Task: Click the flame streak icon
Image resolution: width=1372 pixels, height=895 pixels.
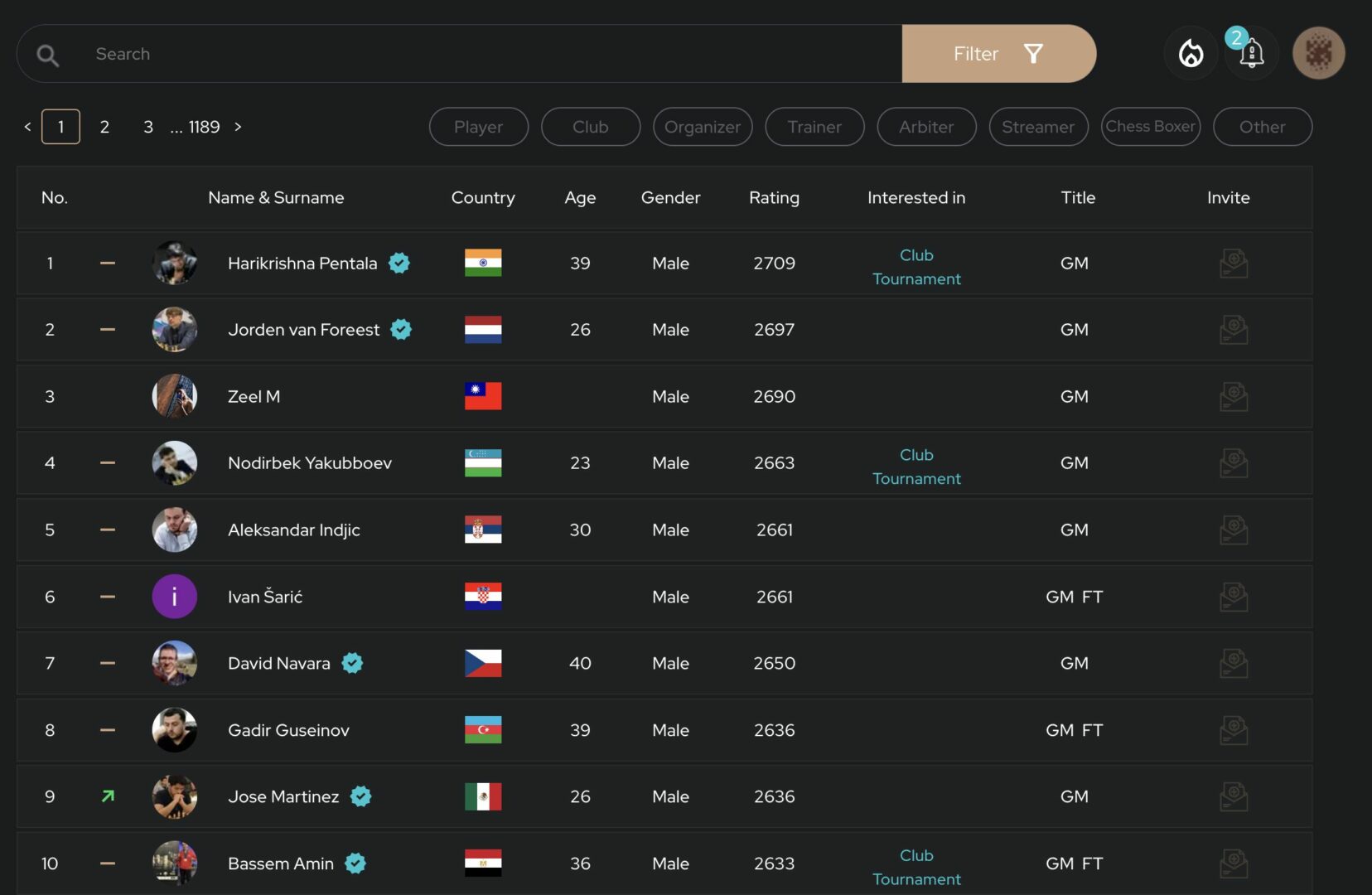Action: (1191, 54)
